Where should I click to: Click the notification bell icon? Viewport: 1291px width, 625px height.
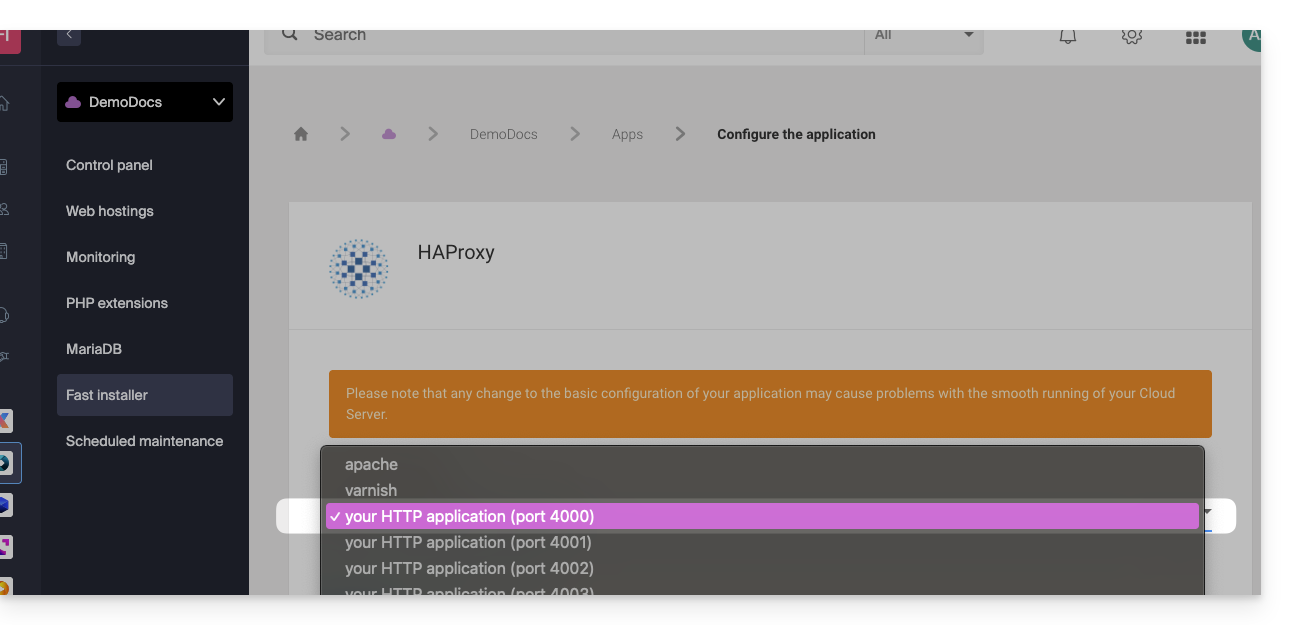pos(1068,37)
